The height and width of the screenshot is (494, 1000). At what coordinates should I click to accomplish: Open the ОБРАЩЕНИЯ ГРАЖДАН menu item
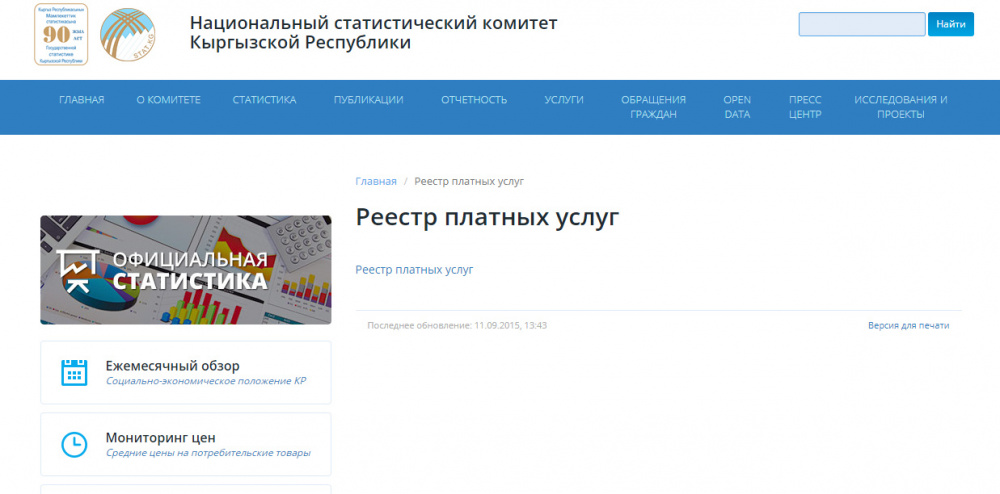coord(654,107)
